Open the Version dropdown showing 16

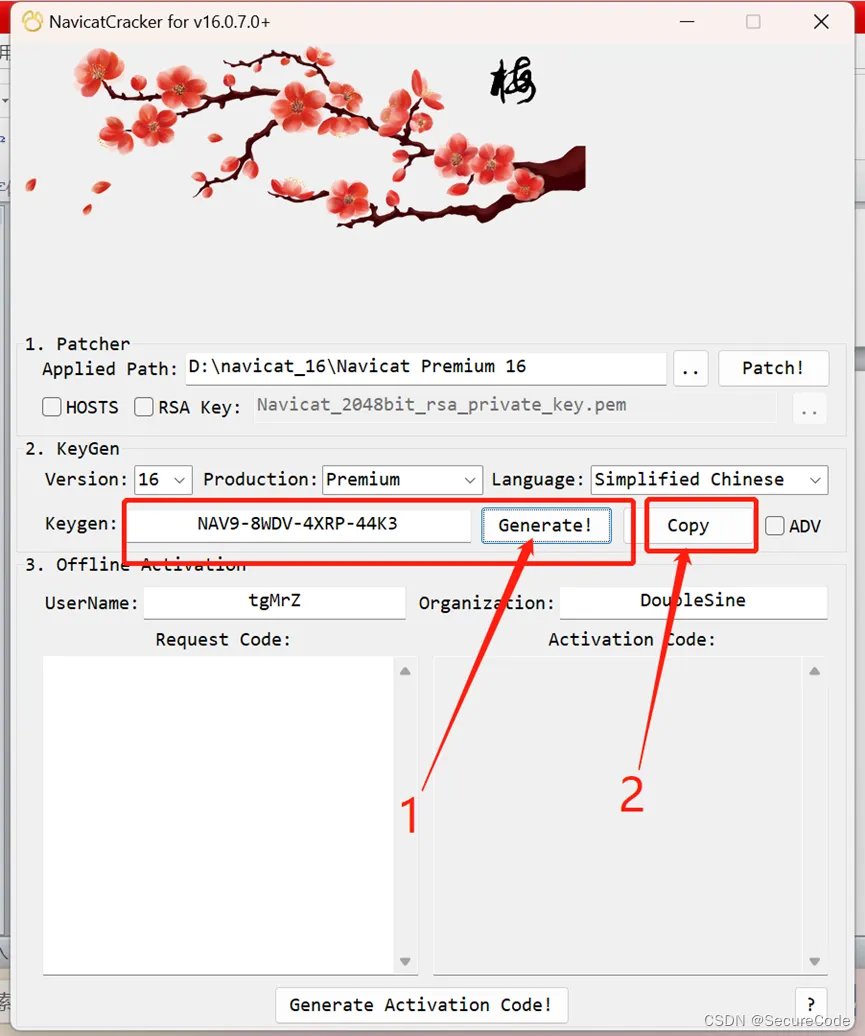(163, 480)
